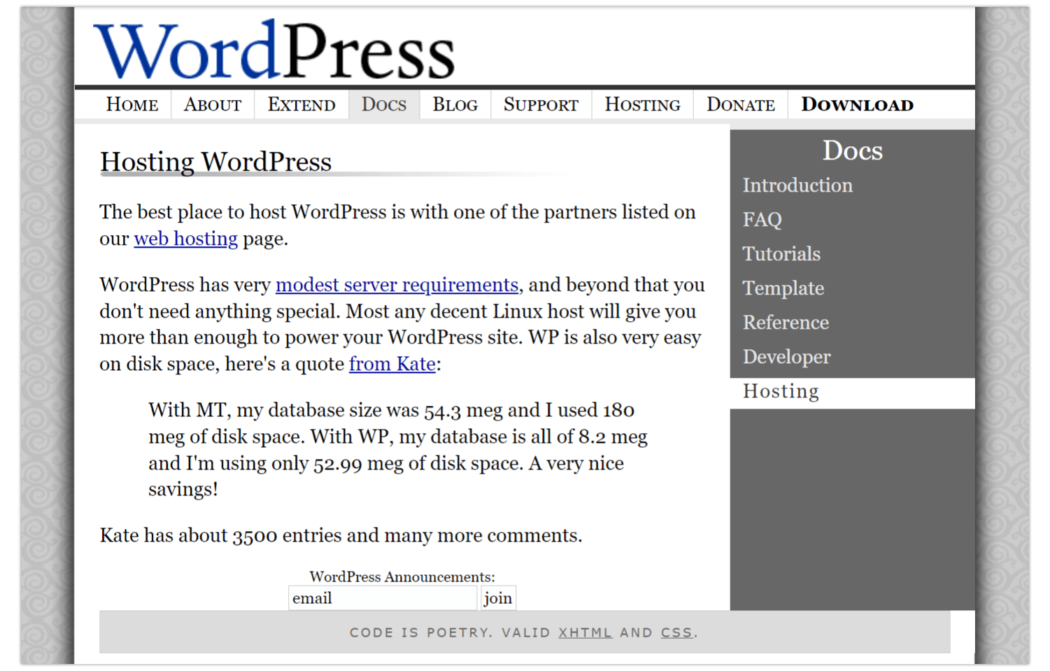Open the Hosting navigation item
Screen dimensions: 1050x671
pos(641,104)
